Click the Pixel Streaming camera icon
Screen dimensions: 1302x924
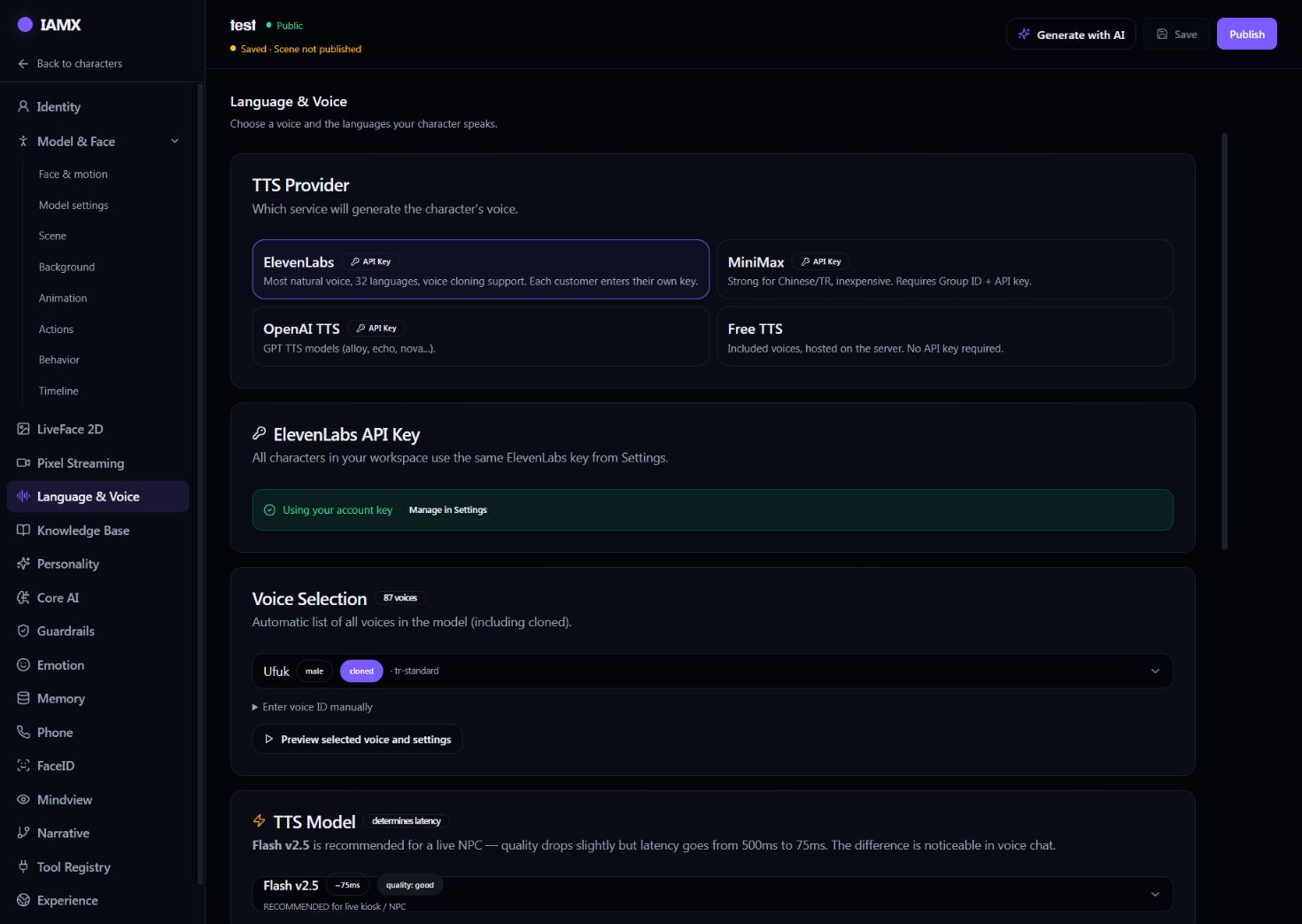click(x=23, y=462)
